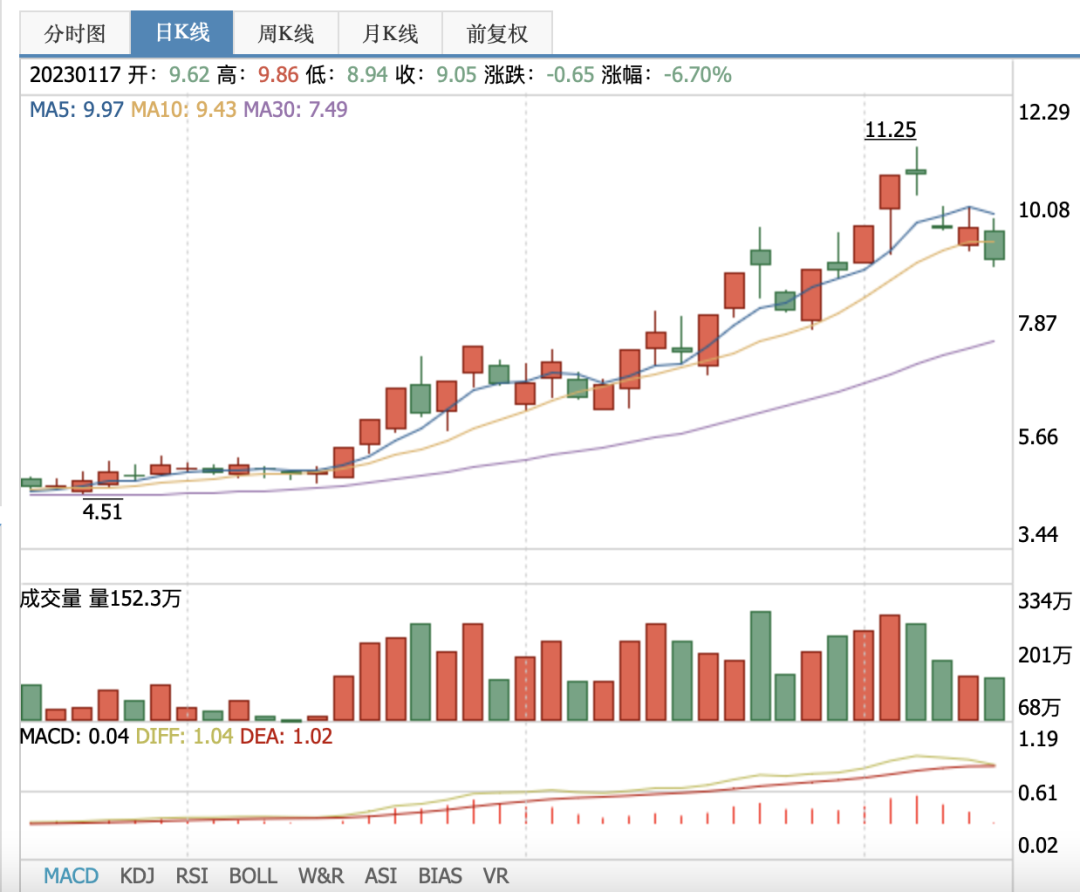The height and width of the screenshot is (892, 1080).
Task: Select the BOLL indicator
Action: pyautogui.click(x=253, y=876)
